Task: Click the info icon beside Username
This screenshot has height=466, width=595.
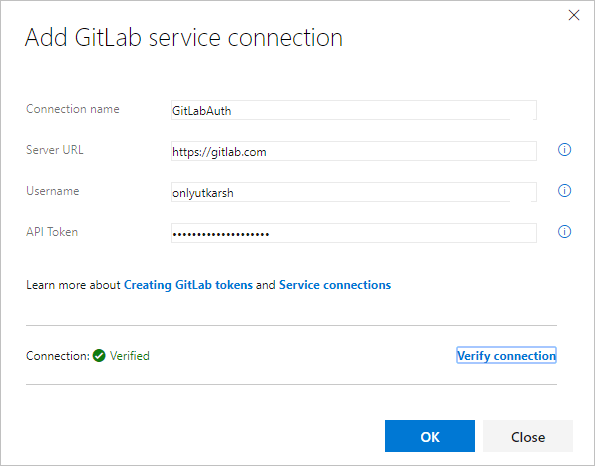Action: (564, 190)
